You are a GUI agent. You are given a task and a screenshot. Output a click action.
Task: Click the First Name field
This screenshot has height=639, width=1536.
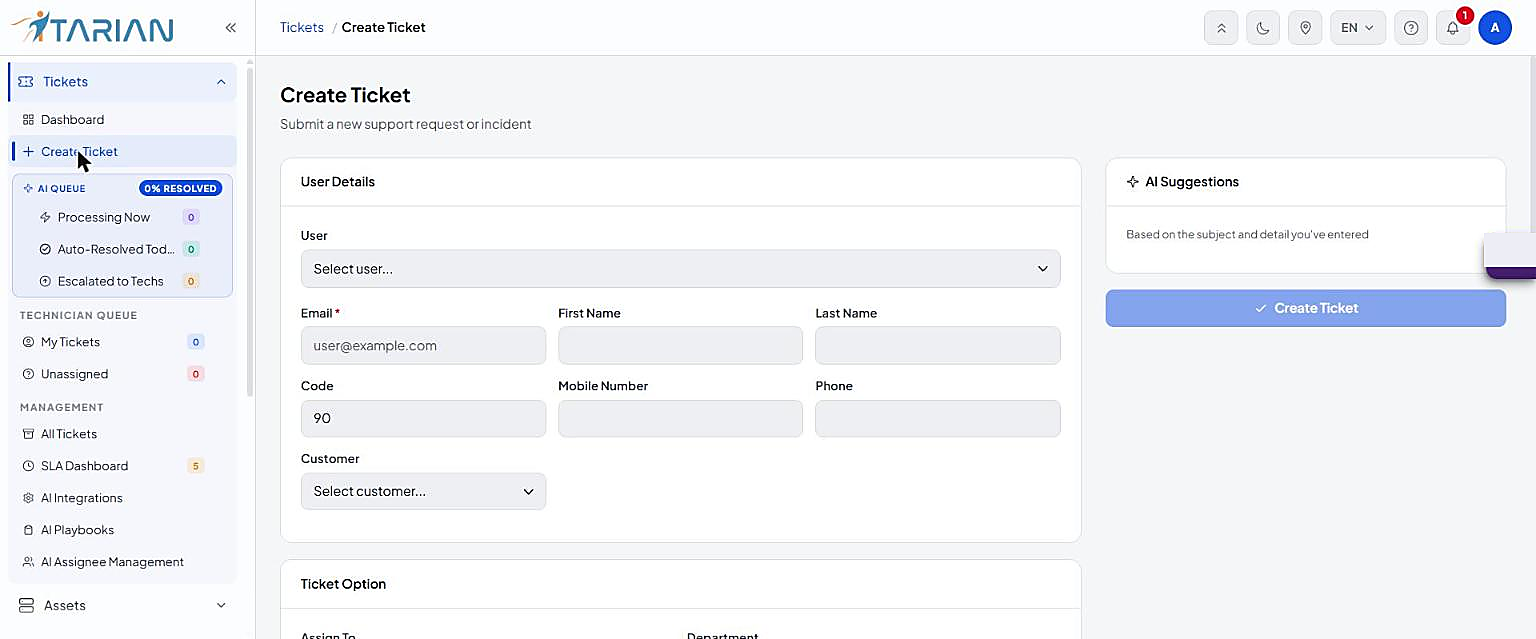coord(680,346)
